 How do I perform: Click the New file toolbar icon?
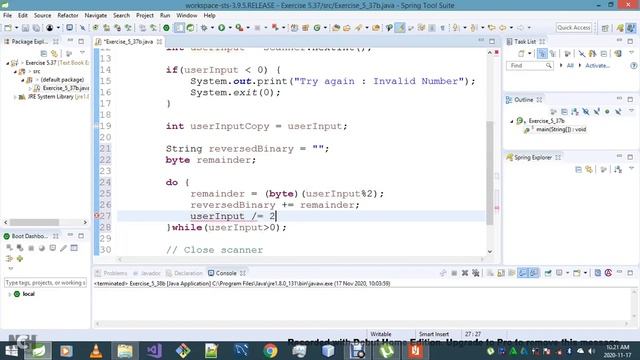pos(8,28)
